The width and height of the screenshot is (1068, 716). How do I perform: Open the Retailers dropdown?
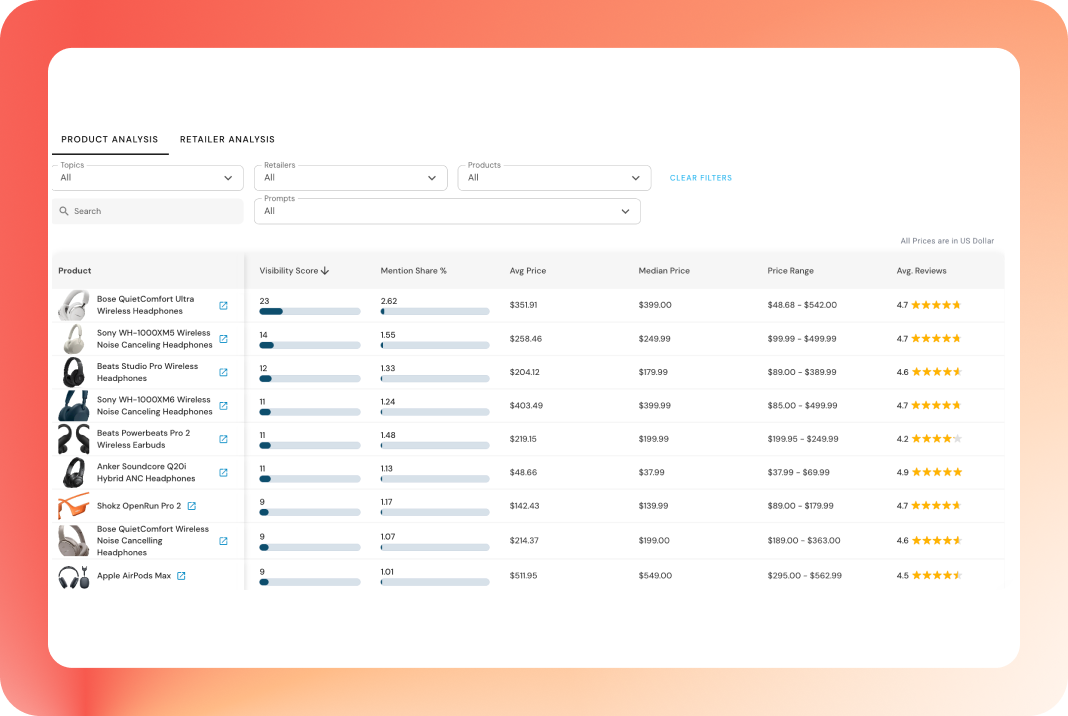pyautogui.click(x=351, y=178)
